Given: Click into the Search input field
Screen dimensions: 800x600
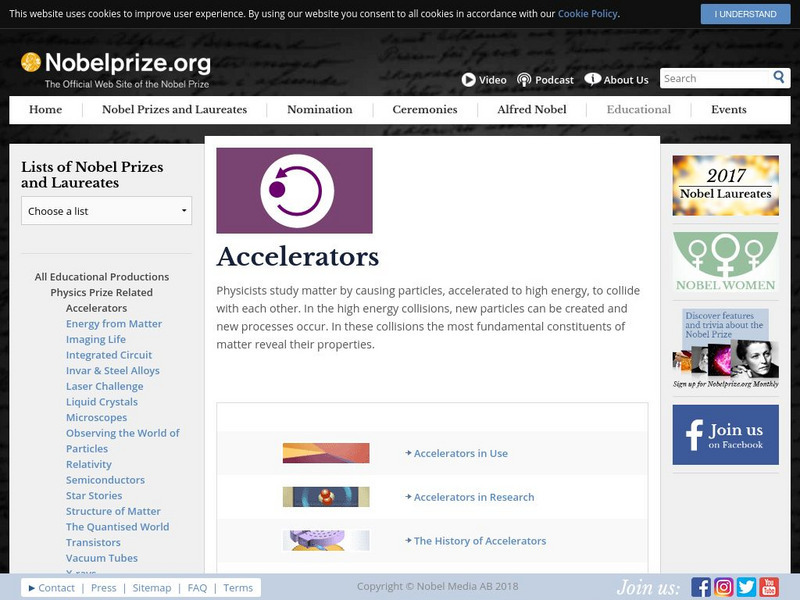Looking at the screenshot, I should point(714,78).
